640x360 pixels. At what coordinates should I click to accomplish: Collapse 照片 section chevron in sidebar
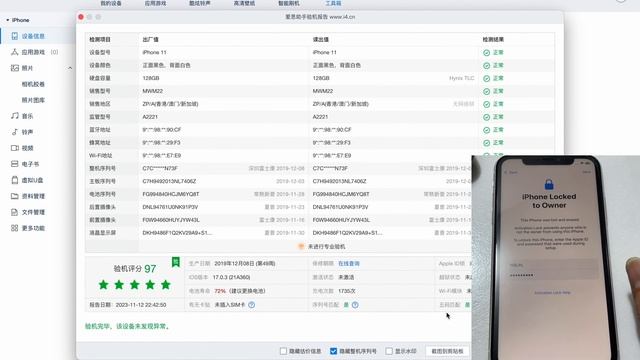coord(70,68)
